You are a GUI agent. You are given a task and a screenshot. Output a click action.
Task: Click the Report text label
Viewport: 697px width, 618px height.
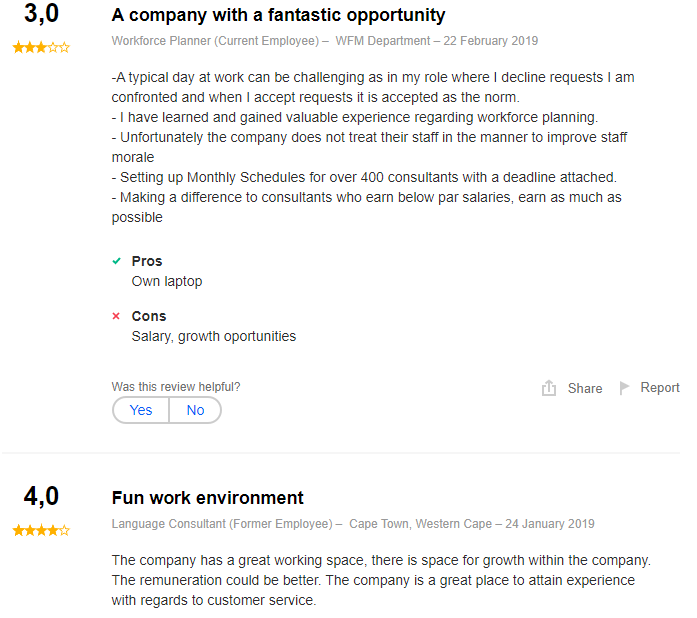pyautogui.click(x=660, y=388)
